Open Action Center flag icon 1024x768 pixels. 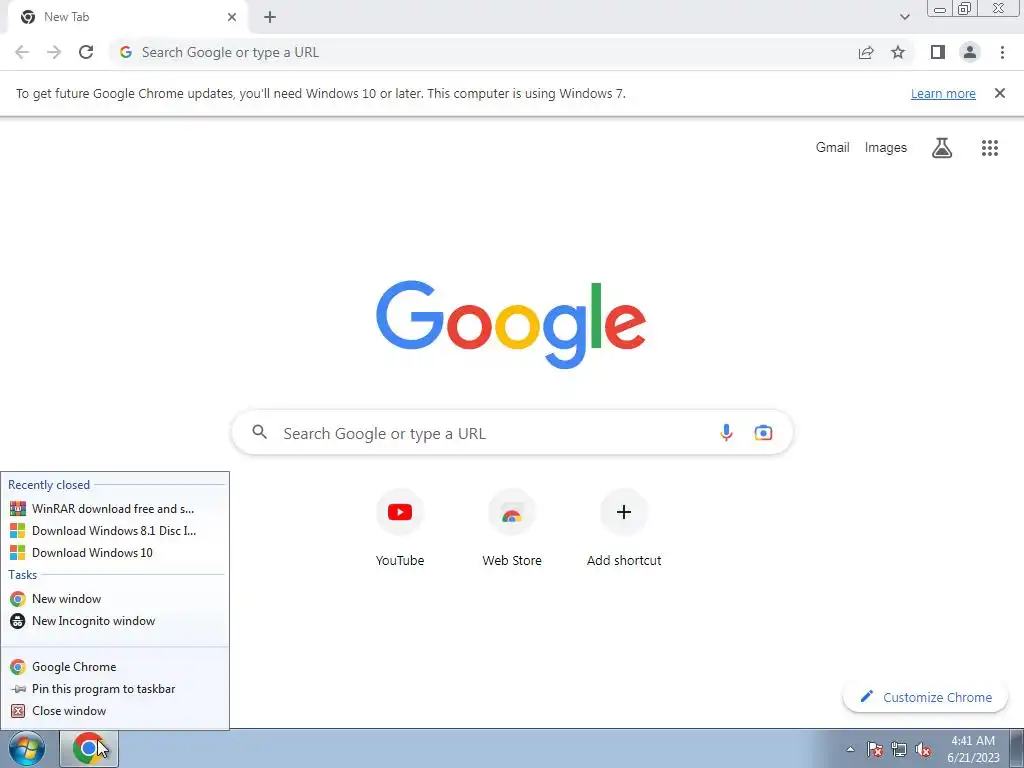click(875, 749)
